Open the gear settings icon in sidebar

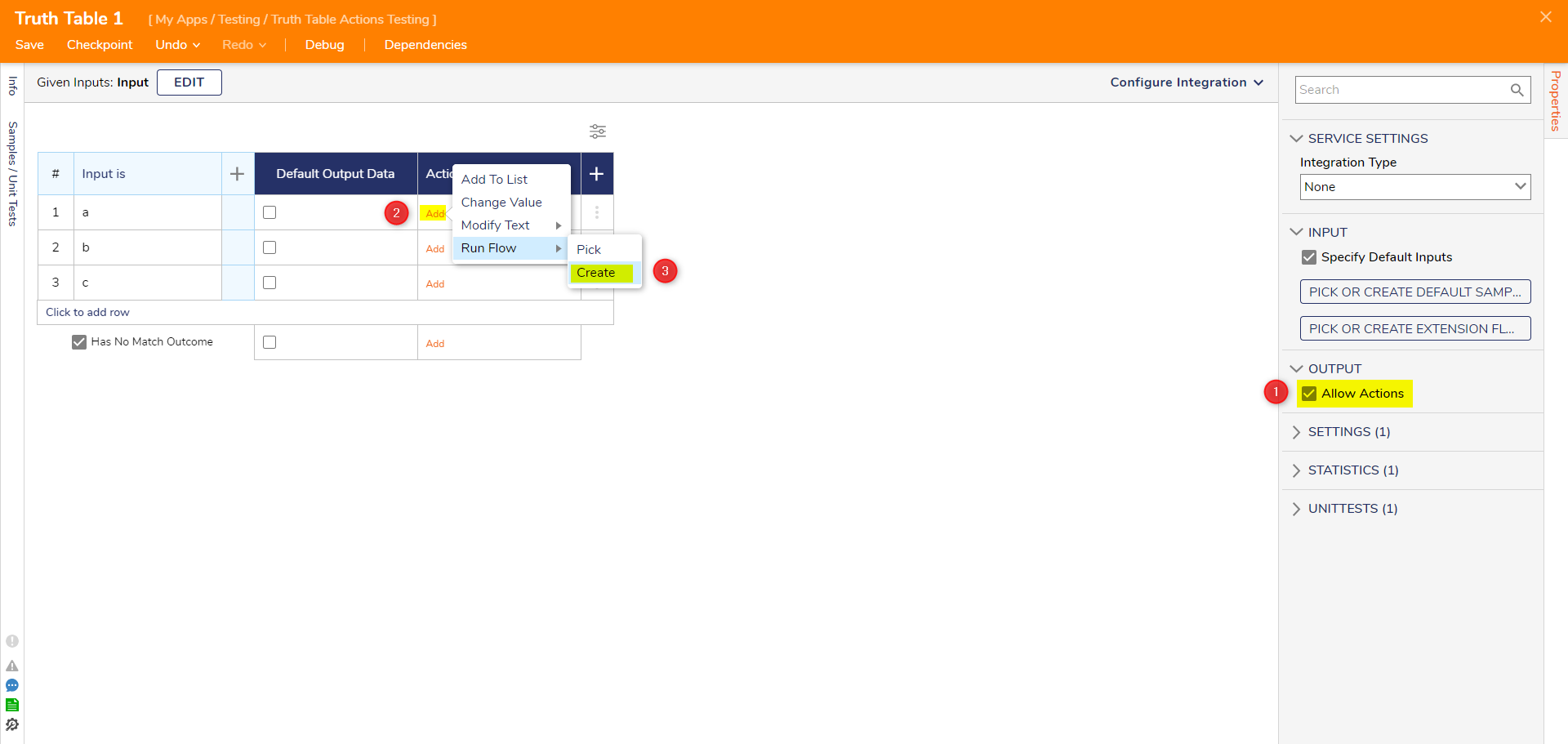point(12,724)
